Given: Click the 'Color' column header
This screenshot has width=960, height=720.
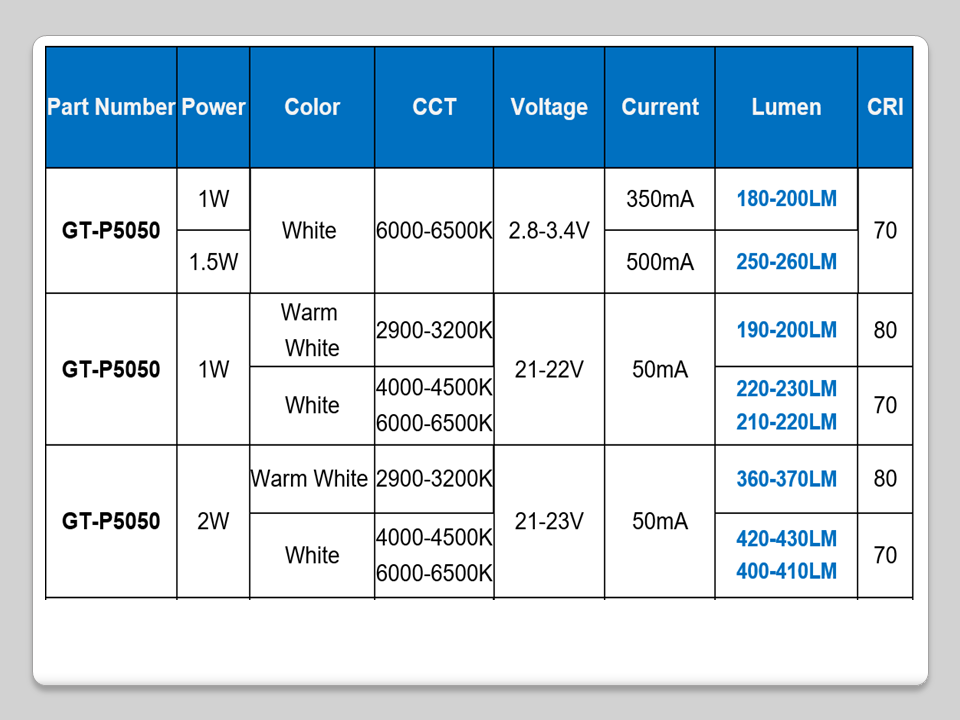Looking at the screenshot, I should pos(312,107).
